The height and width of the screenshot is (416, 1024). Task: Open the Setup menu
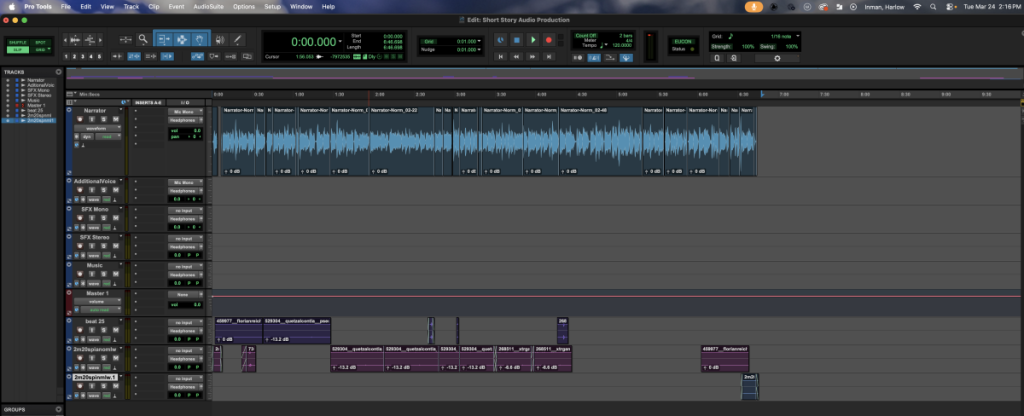(x=272, y=7)
